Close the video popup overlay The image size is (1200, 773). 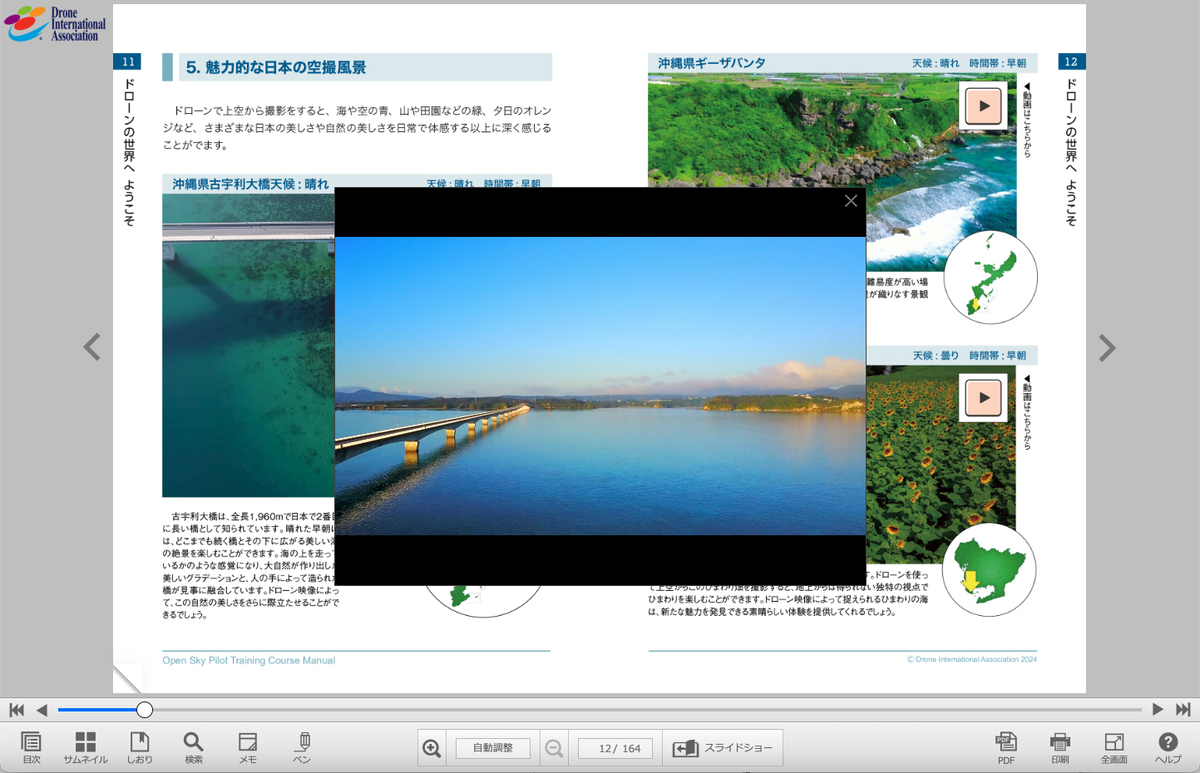click(x=851, y=201)
